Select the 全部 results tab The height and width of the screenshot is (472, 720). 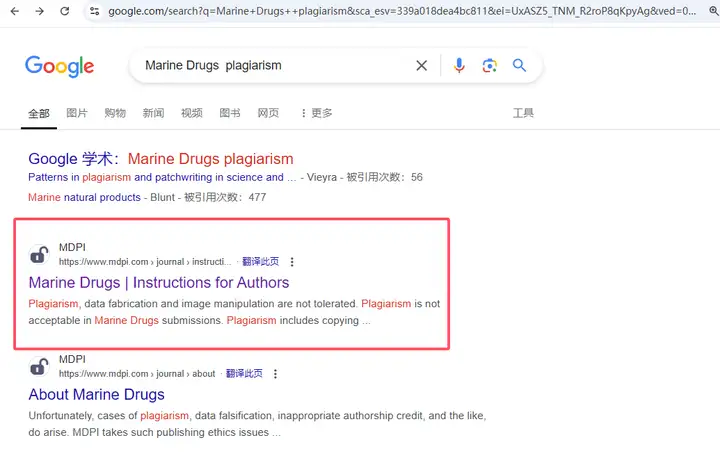(39, 113)
